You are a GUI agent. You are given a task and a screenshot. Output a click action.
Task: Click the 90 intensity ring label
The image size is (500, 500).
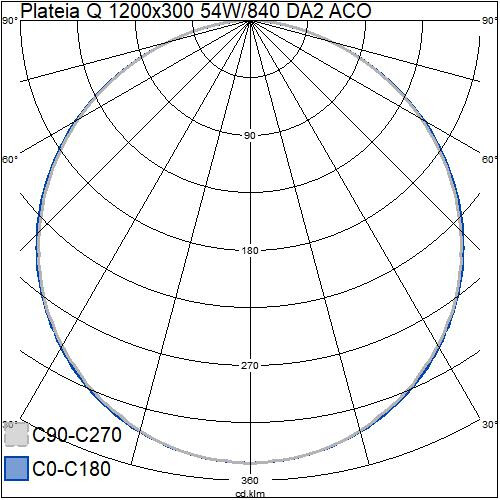coord(250,135)
